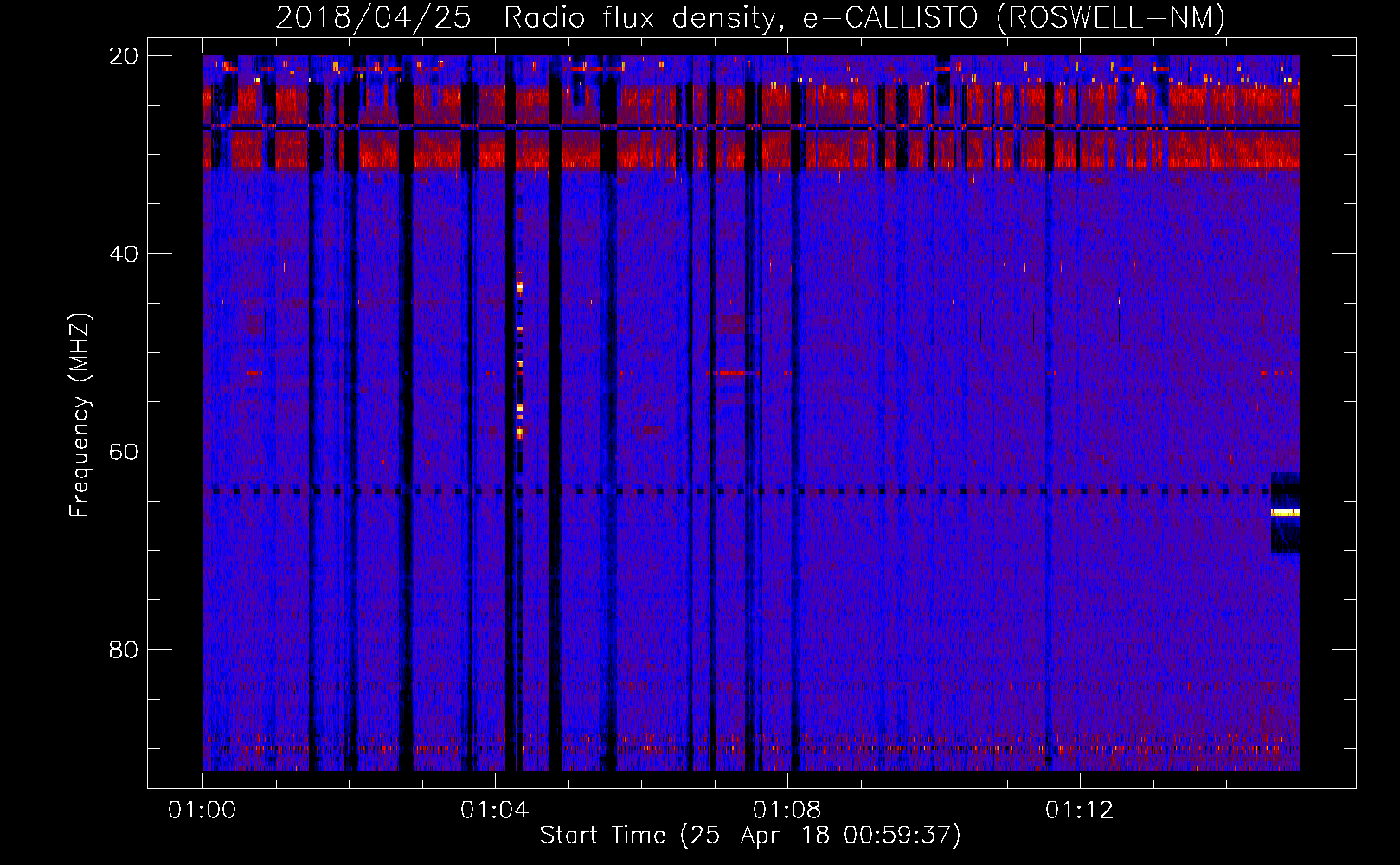The width and height of the screenshot is (1400, 865).
Task: Click the 'Frequency (MHZ)' y-axis label
Action: (80, 415)
